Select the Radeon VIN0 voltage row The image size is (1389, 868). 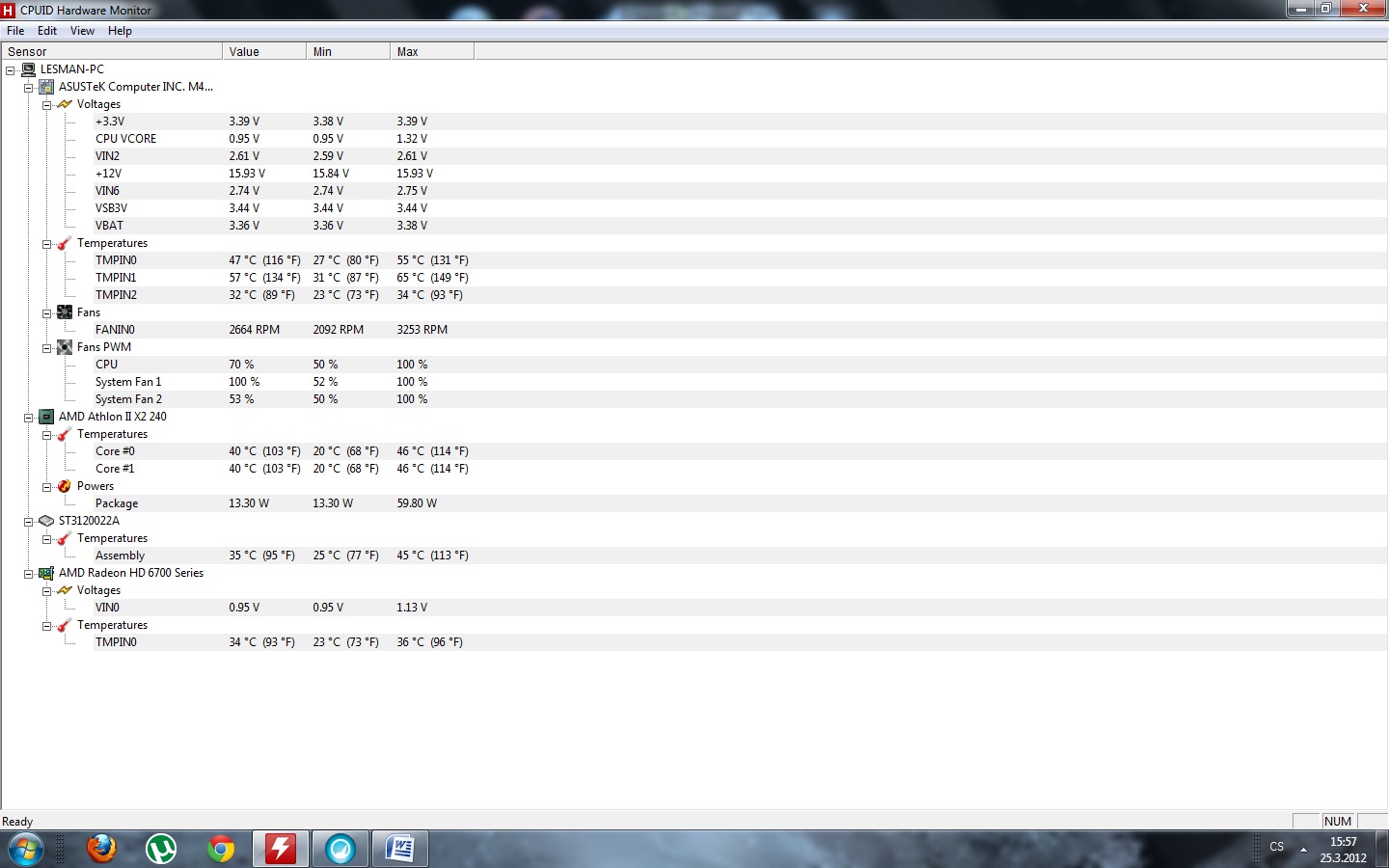(740, 608)
